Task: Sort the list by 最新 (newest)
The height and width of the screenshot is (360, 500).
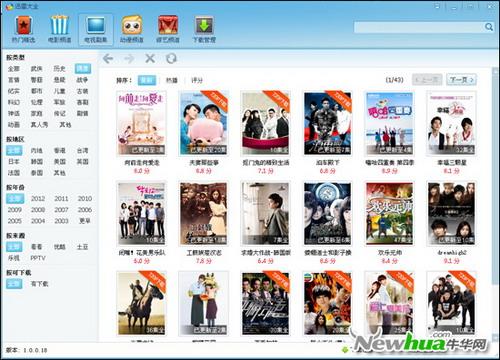Action: [x=147, y=80]
